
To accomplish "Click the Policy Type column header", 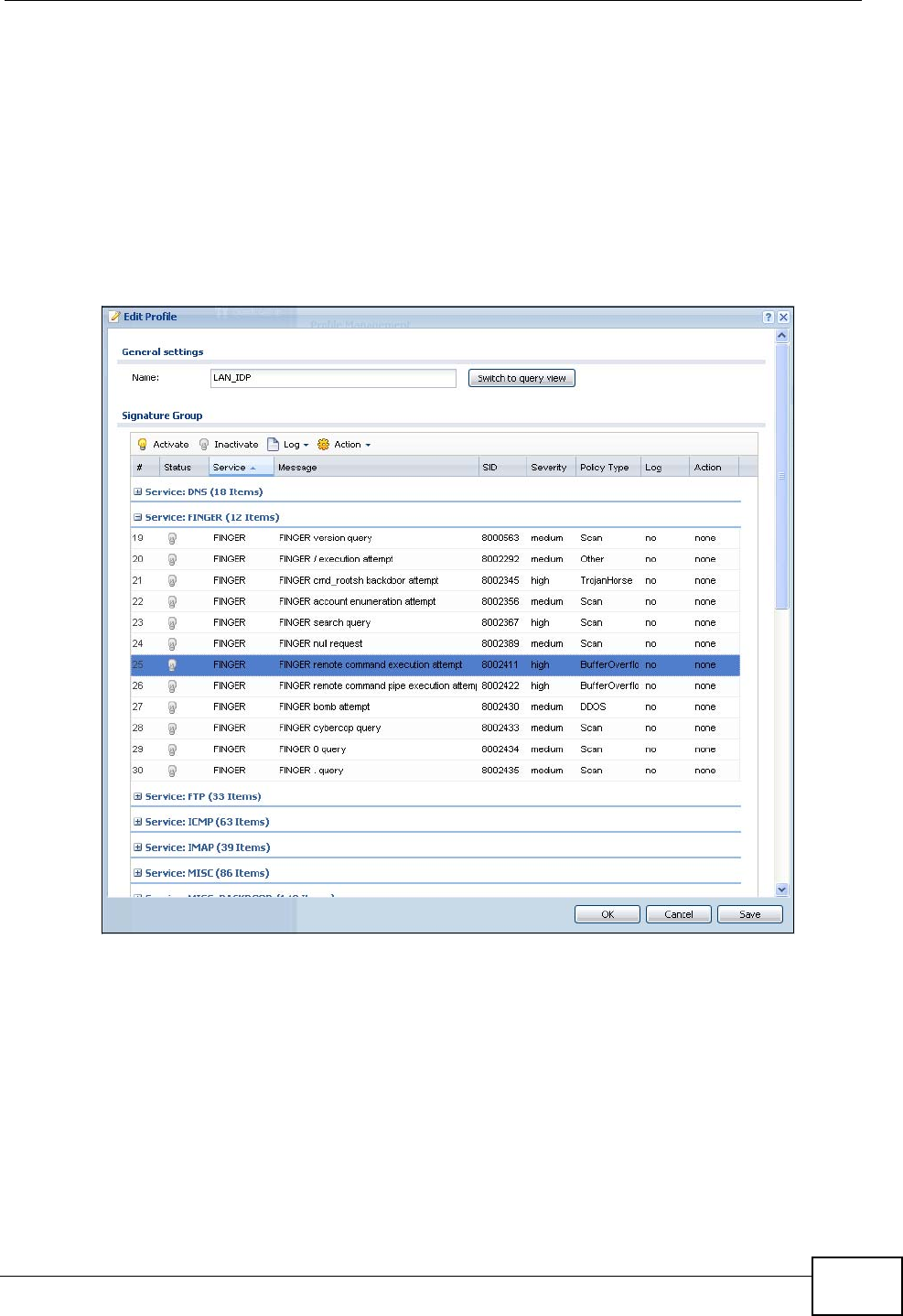I will [607, 467].
